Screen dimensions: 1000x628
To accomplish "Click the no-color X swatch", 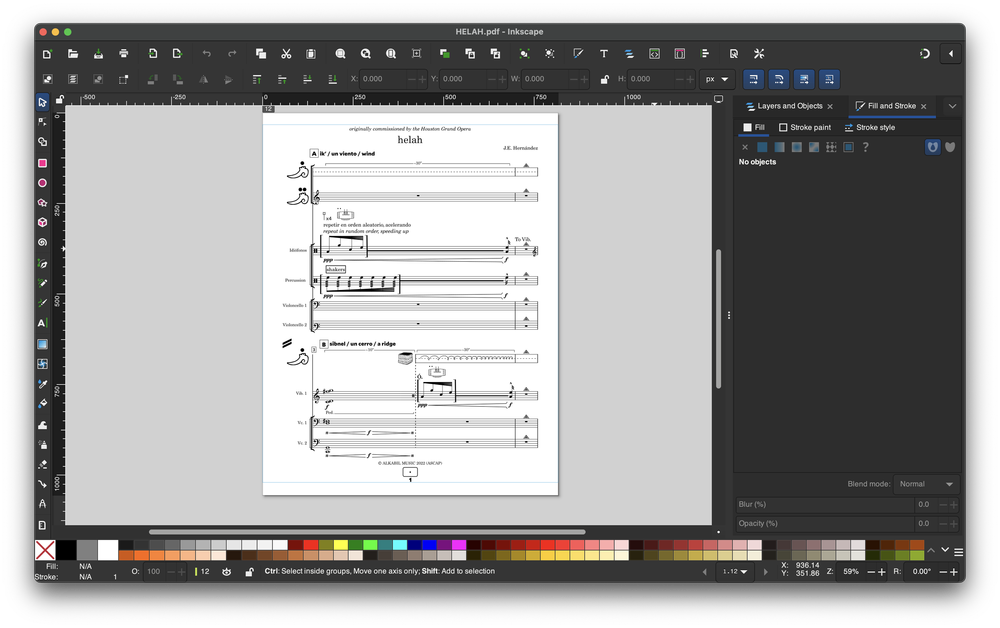I will [45, 550].
